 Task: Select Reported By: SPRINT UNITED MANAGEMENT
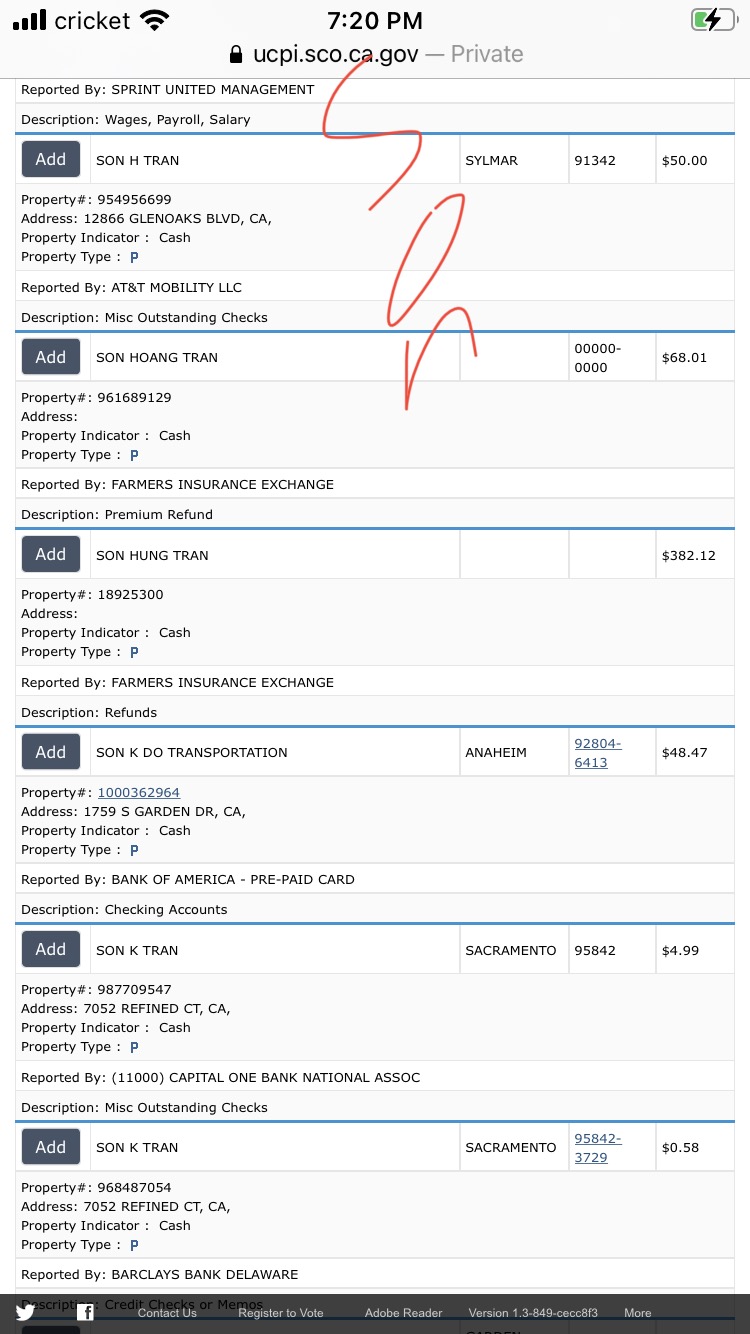coord(168,90)
